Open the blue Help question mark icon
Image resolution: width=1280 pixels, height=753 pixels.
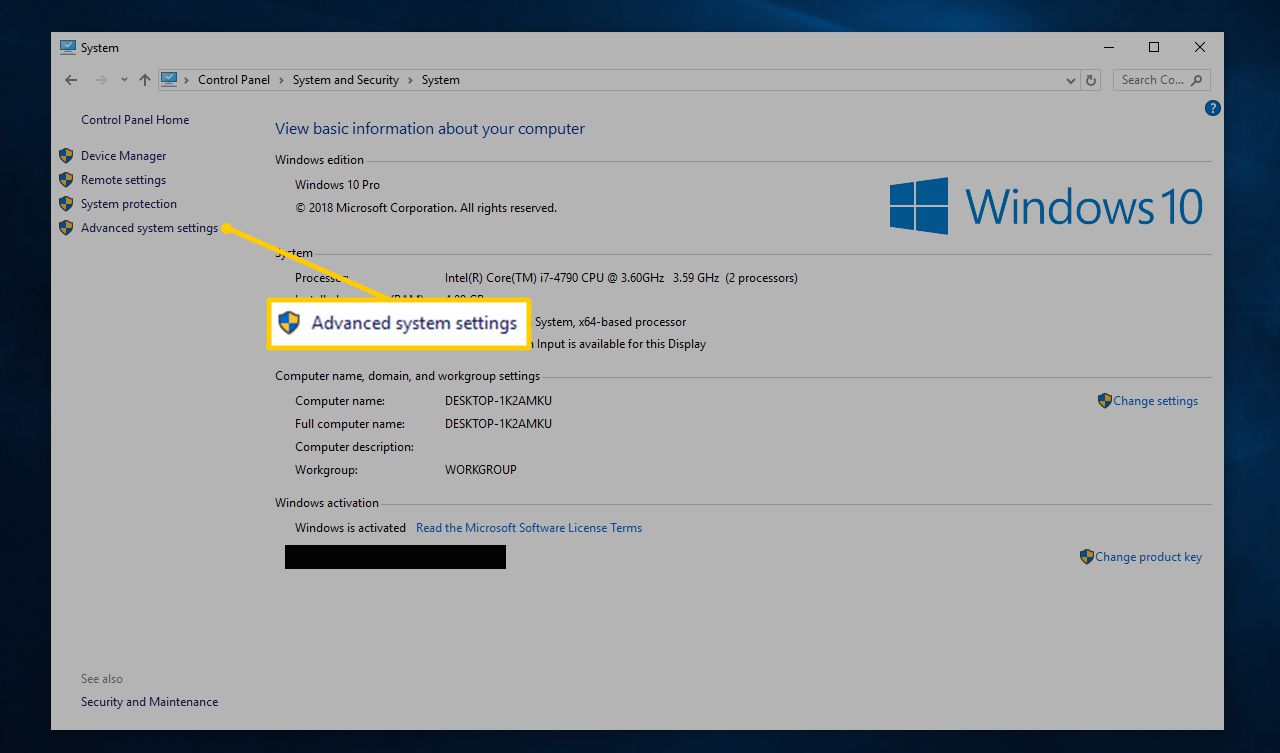(1213, 108)
